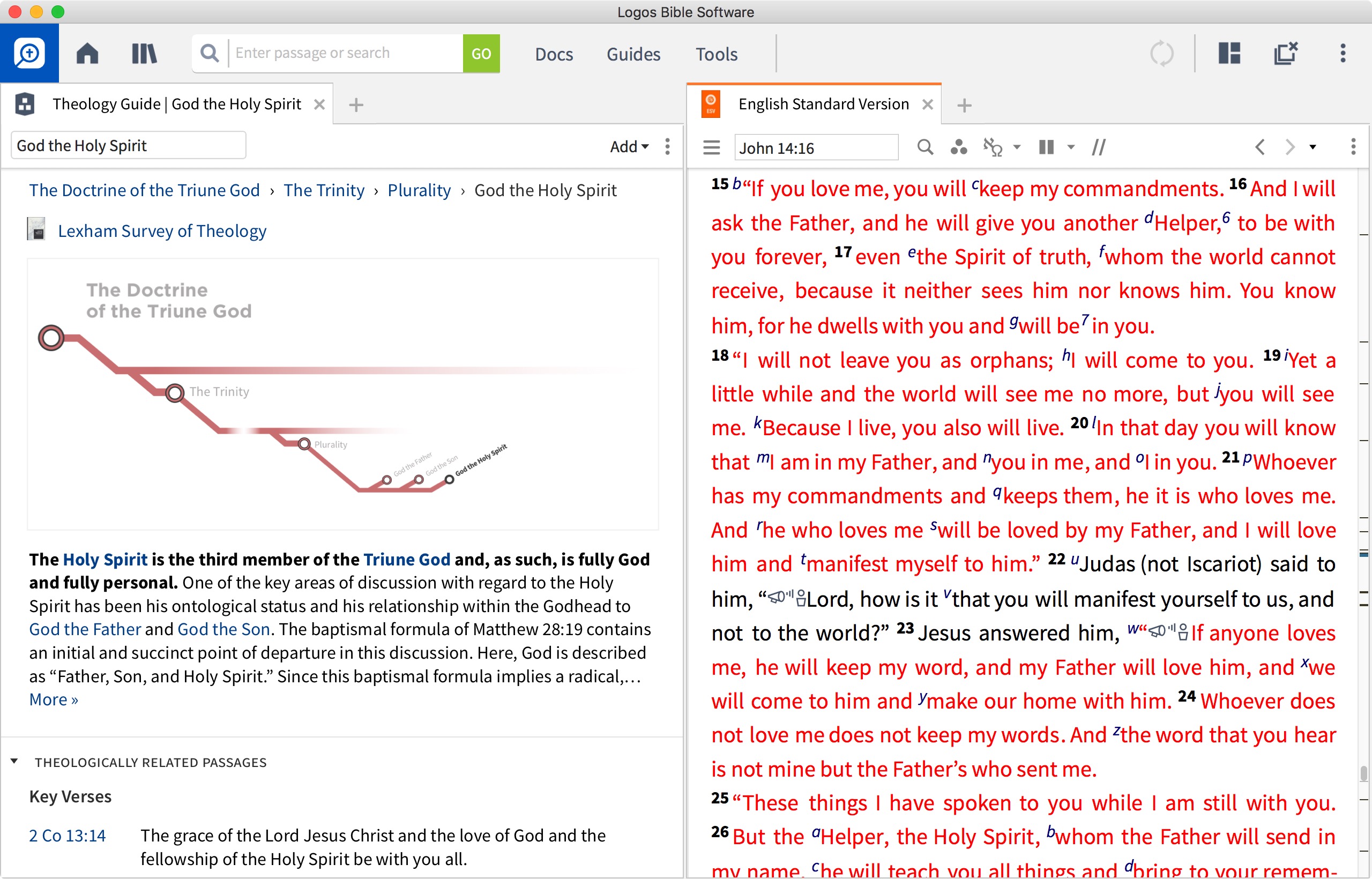Open the 2 Co 13:14 reference
Screen dimensions: 1372x879
68,836
